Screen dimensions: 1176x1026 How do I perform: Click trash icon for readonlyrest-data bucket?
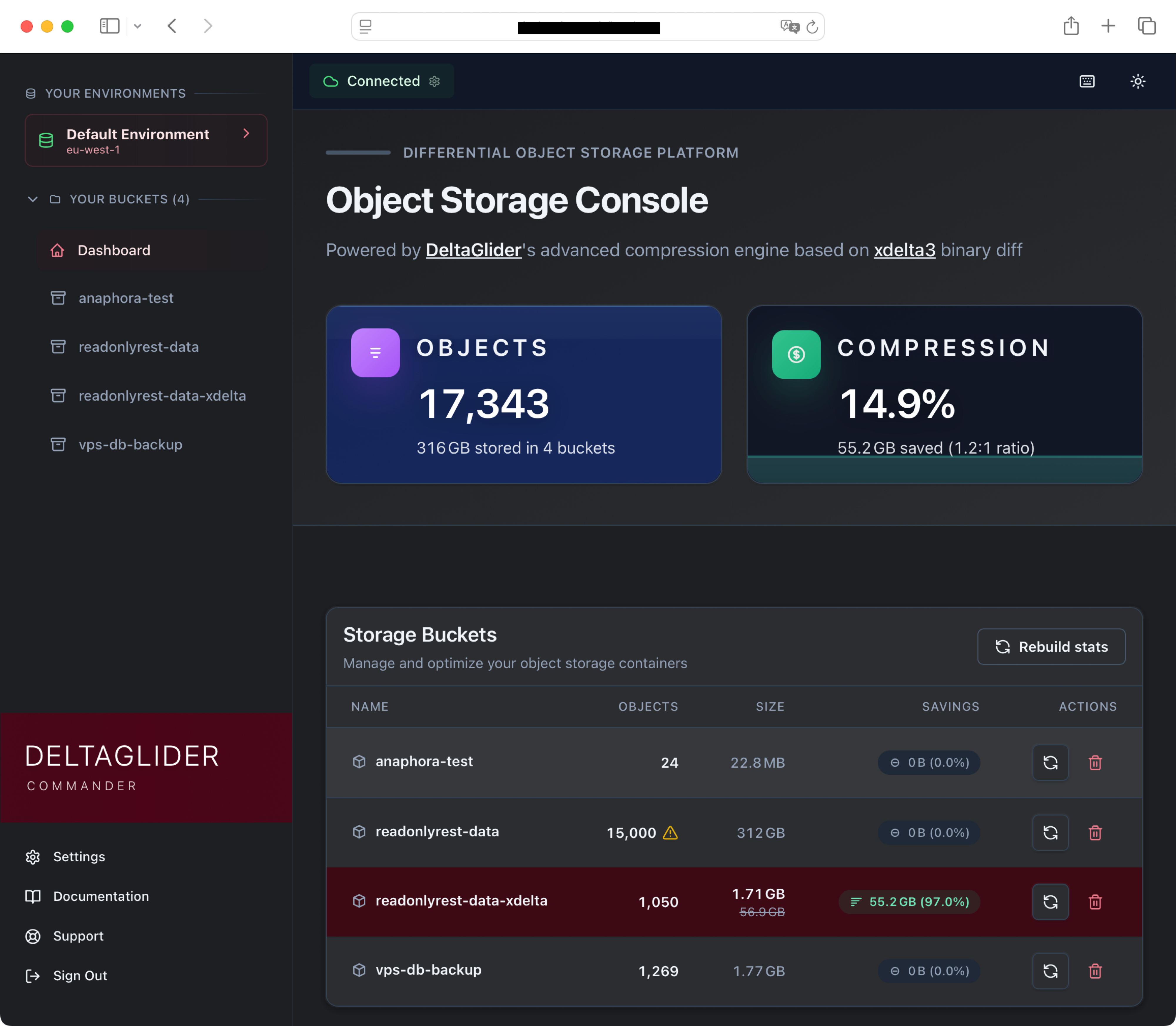pos(1095,833)
